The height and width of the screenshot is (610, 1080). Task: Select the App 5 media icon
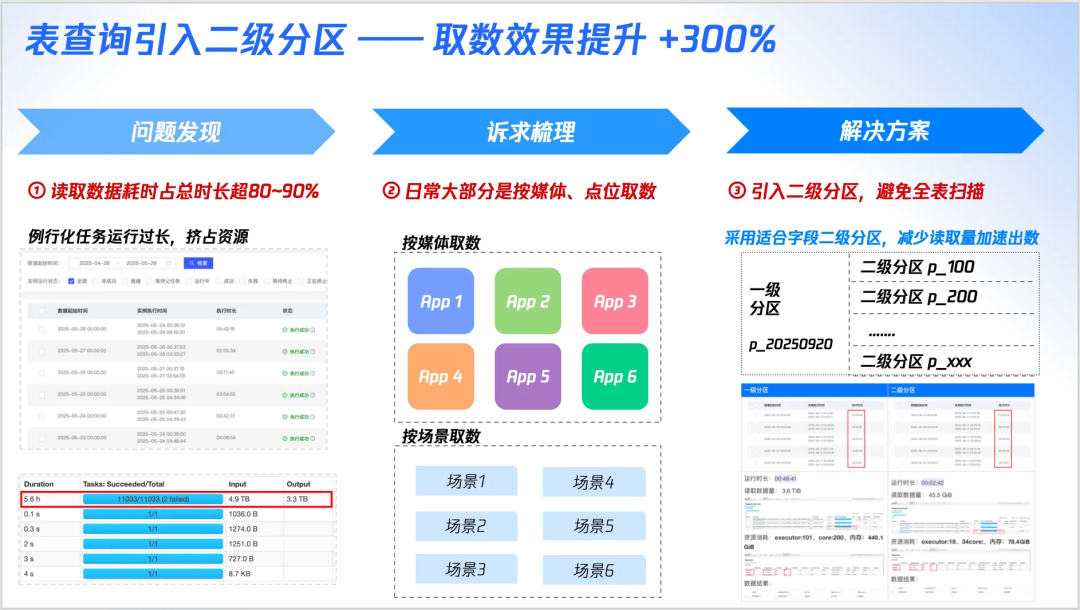527,377
